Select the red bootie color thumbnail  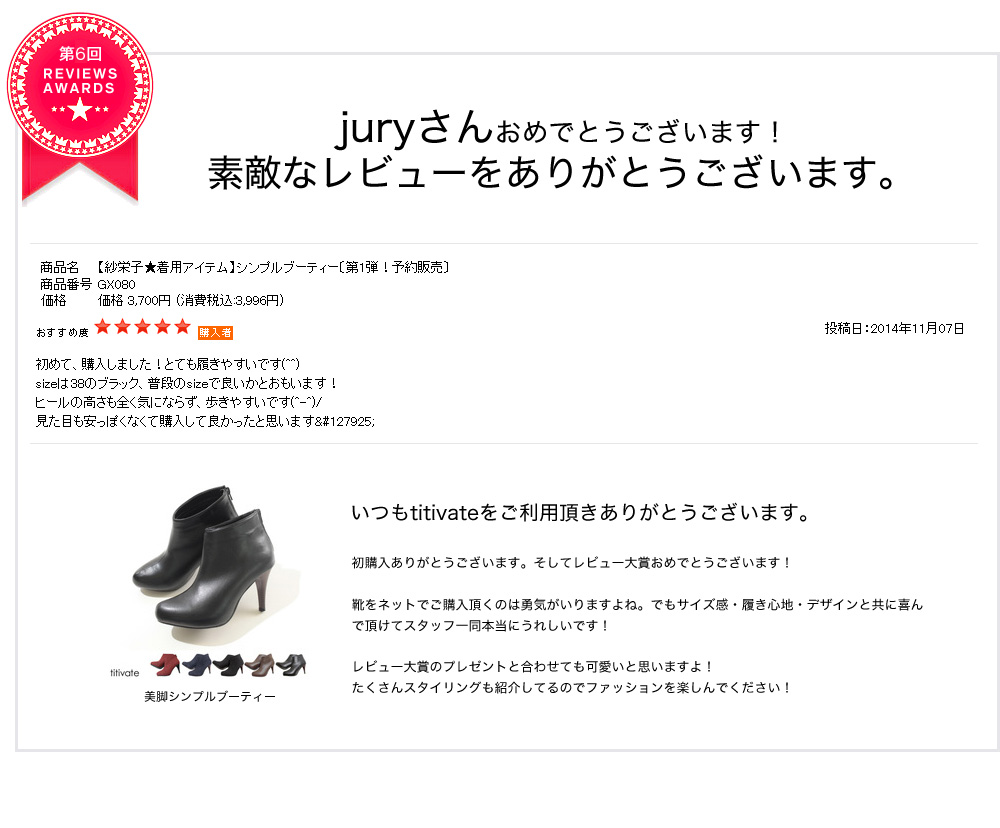[x=165, y=665]
